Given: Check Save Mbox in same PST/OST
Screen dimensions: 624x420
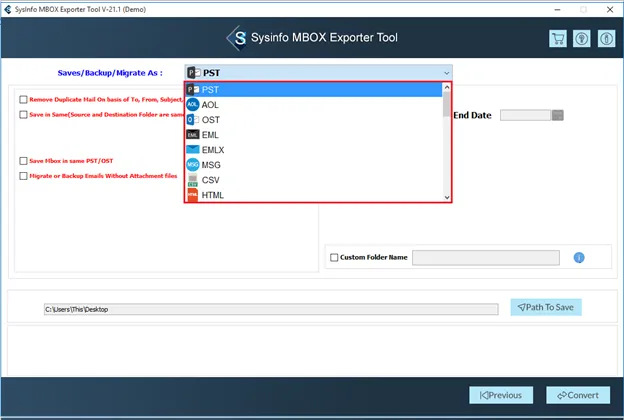Looking at the screenshot, I should pyautogui.click(x=23, y=161).
